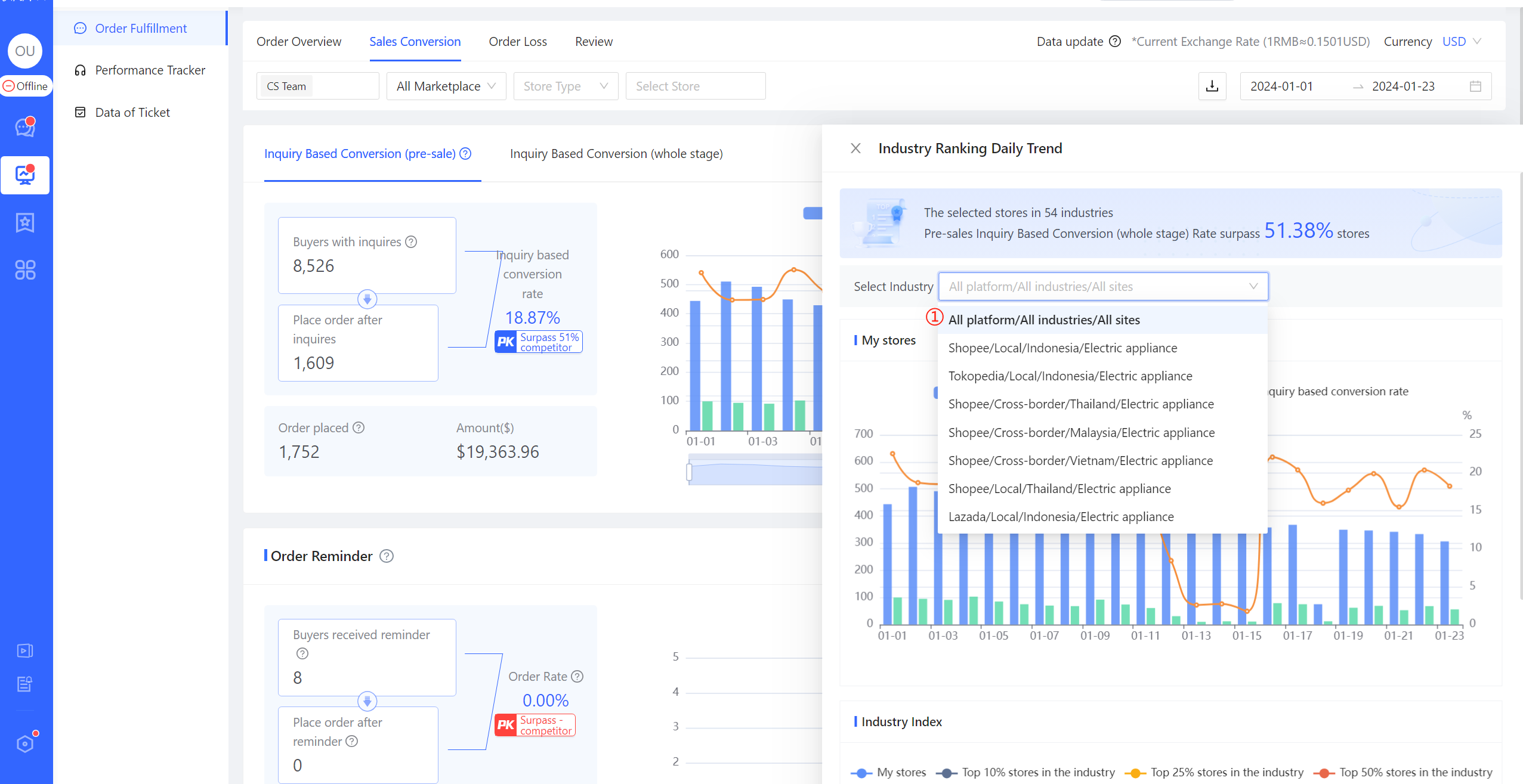Screen dimensions: 1523x784
Task: Select Inquiry Based Conversion (whole stage) tab
Action: pos(616,154)
